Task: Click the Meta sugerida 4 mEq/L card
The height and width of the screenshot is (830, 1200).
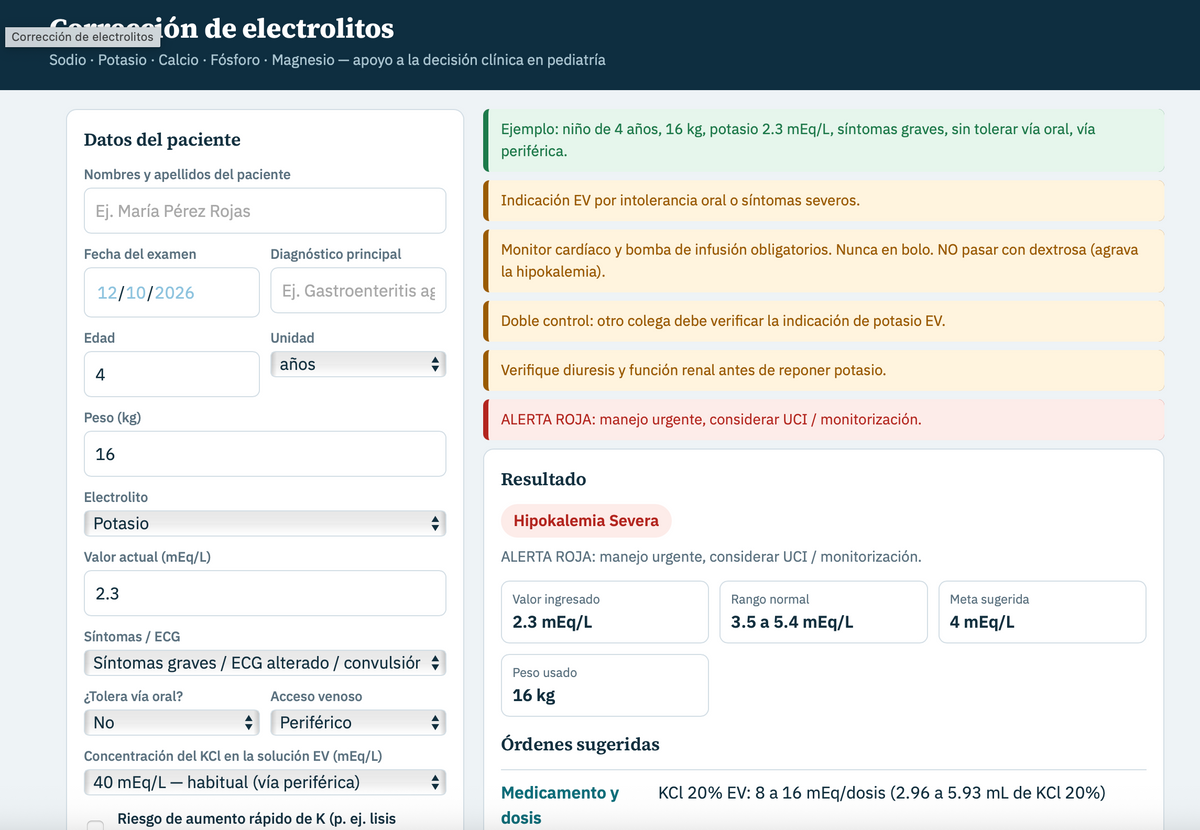Action: click(x=1042, y=612)
